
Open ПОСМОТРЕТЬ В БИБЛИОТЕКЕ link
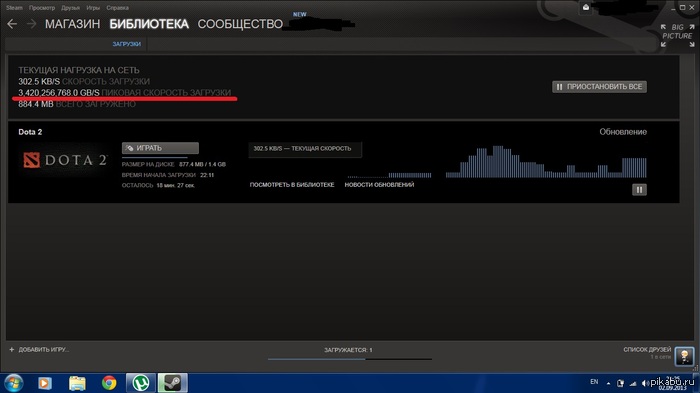pos(292,185)
